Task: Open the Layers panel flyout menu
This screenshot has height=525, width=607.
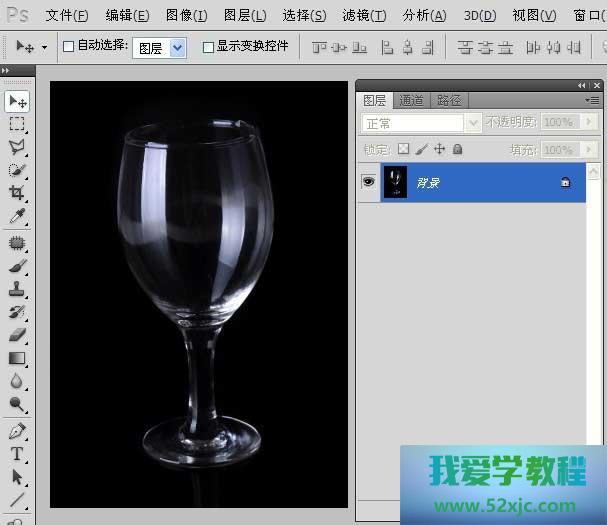Action: (590, 100)
